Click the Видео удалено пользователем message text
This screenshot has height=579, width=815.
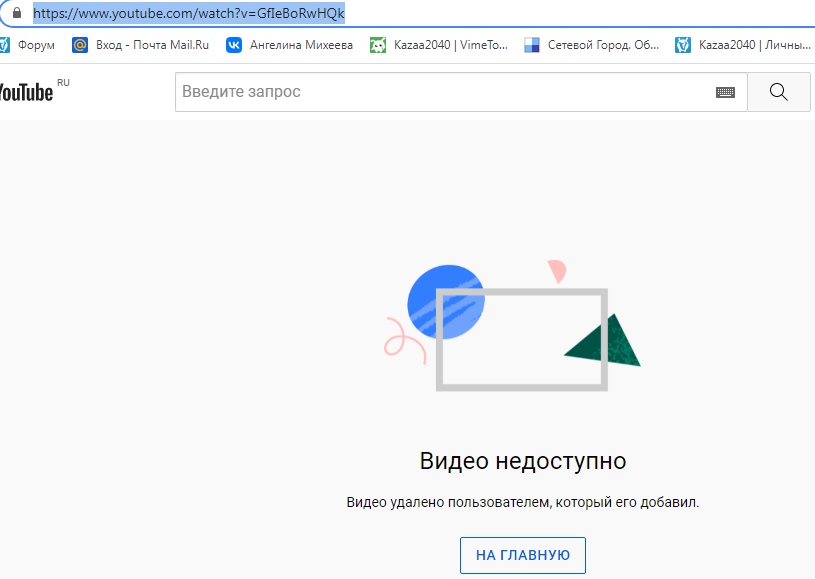point(522,502)
